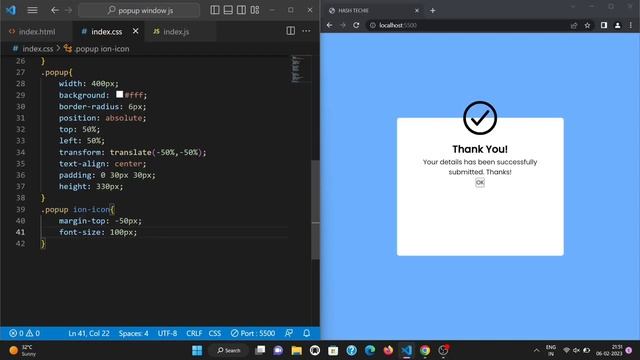The width and height of the screenshot is (640, 360).
Task: Reload the localhost page
Action: tap(356, 25)
